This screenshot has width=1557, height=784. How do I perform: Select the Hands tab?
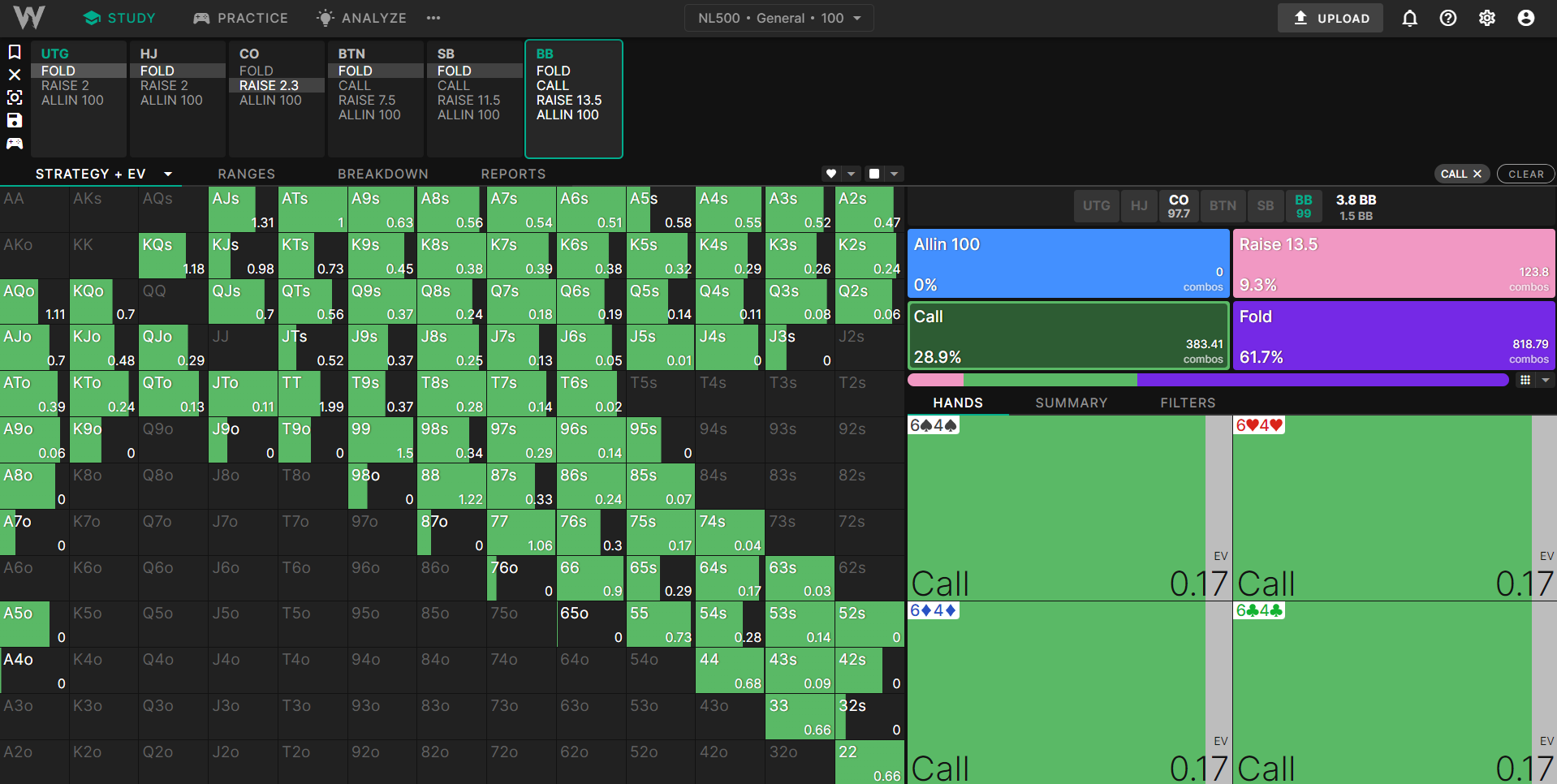coord(958,403)
